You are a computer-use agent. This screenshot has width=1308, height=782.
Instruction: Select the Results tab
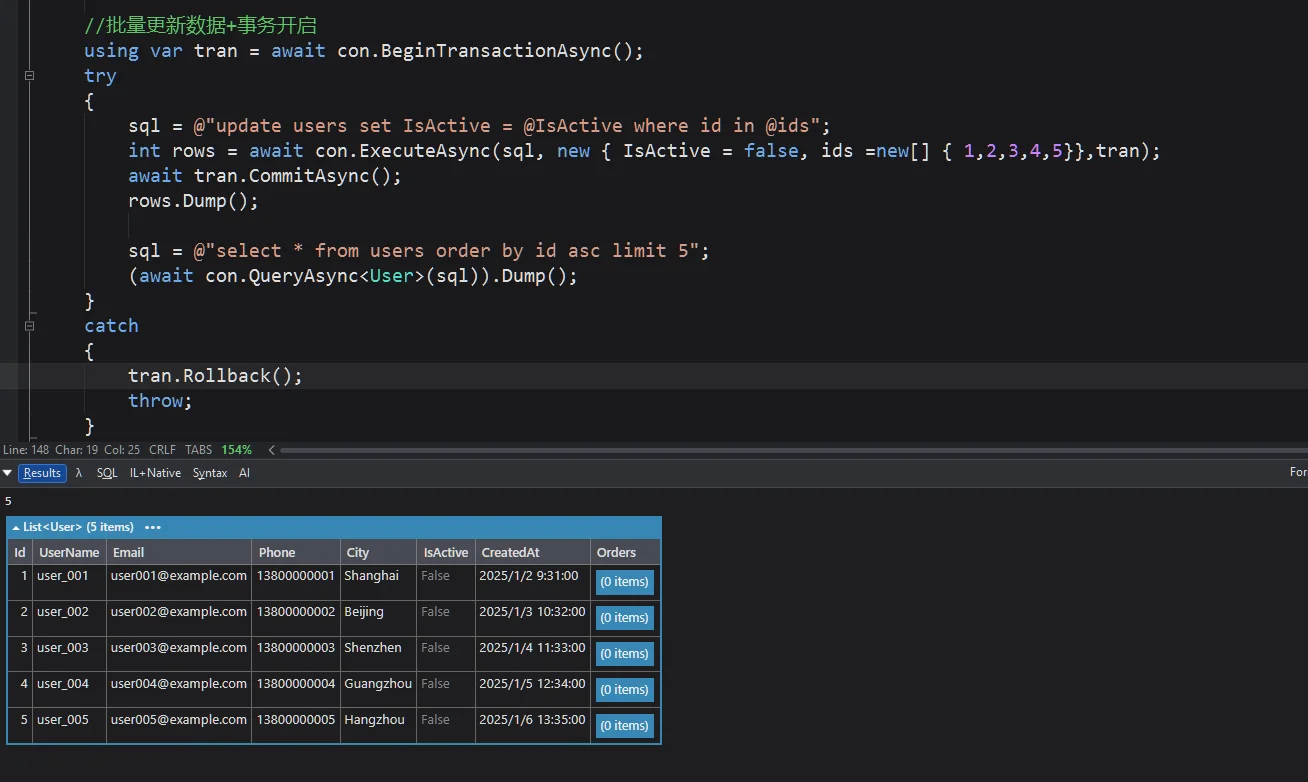(x=42, y=473)
